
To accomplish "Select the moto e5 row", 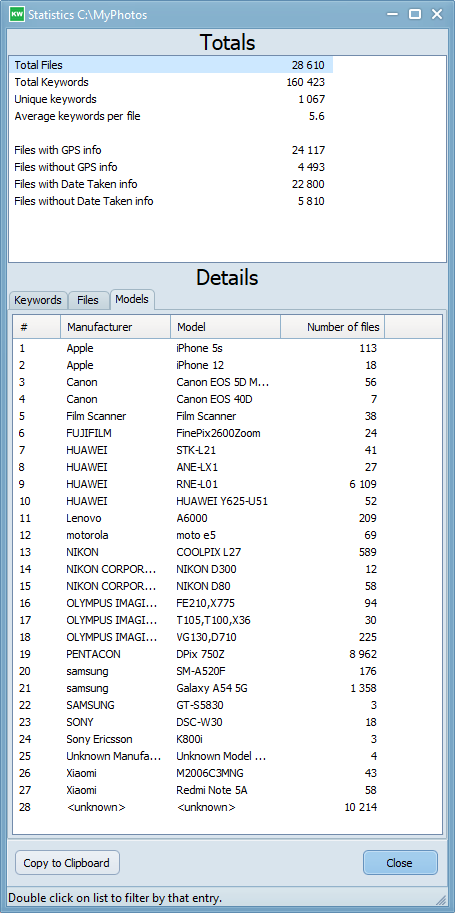I will click(x=199, y=535).
